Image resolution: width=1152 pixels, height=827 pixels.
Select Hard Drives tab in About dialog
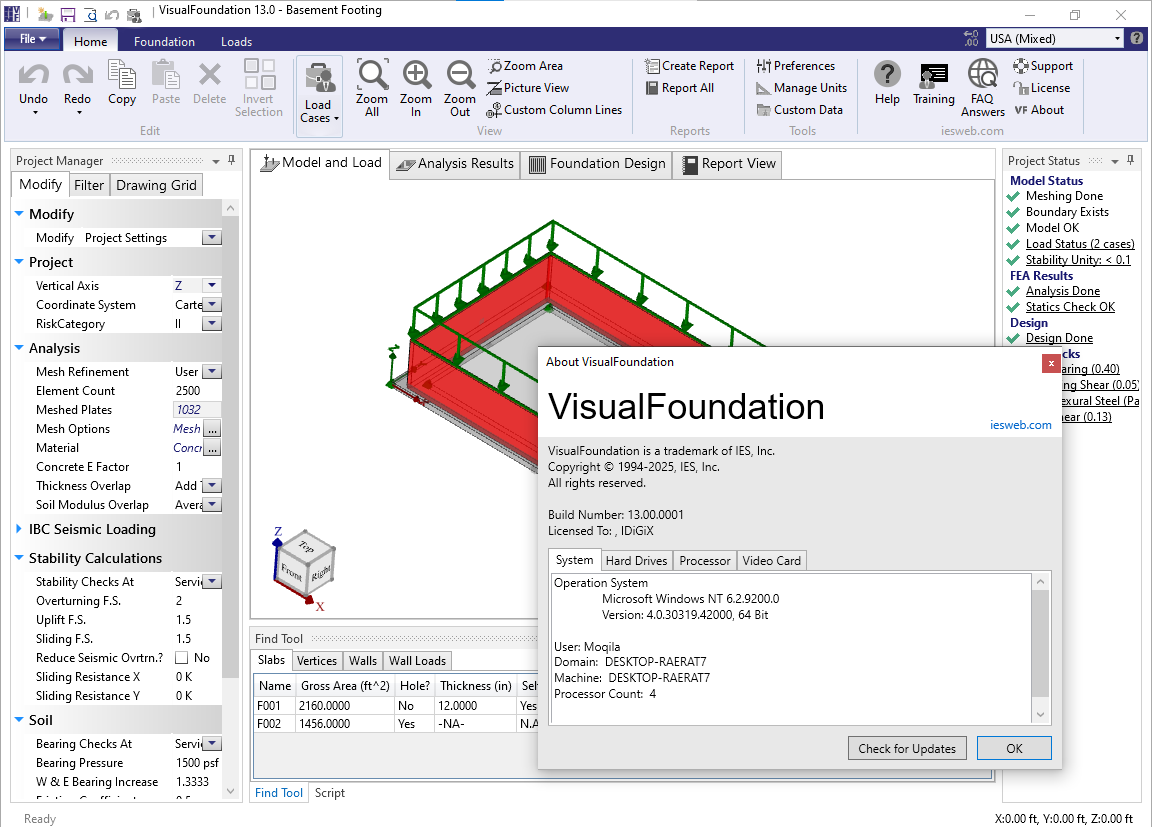pos(636,560)
